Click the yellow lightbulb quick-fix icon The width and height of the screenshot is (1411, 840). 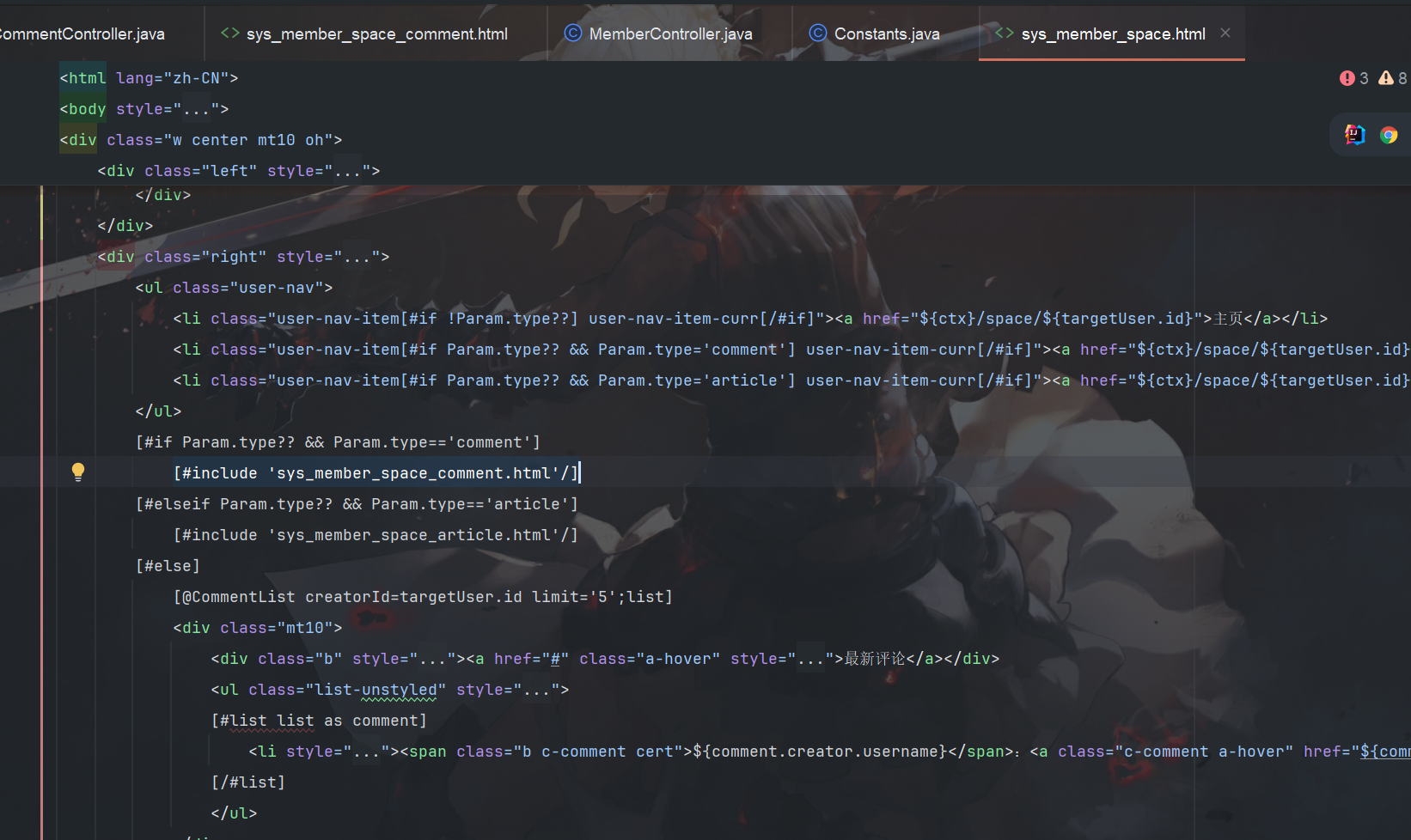click(78, 472)
